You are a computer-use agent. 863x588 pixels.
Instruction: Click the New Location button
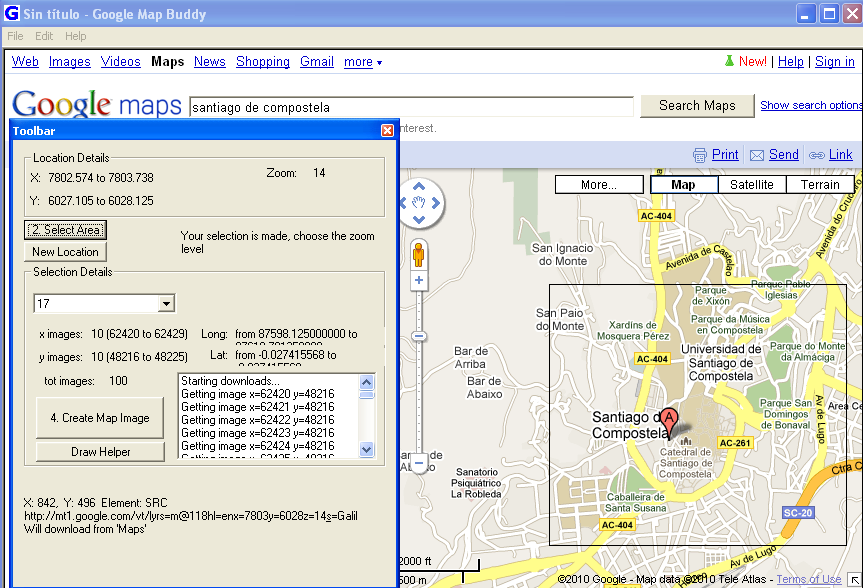point(65,252)
